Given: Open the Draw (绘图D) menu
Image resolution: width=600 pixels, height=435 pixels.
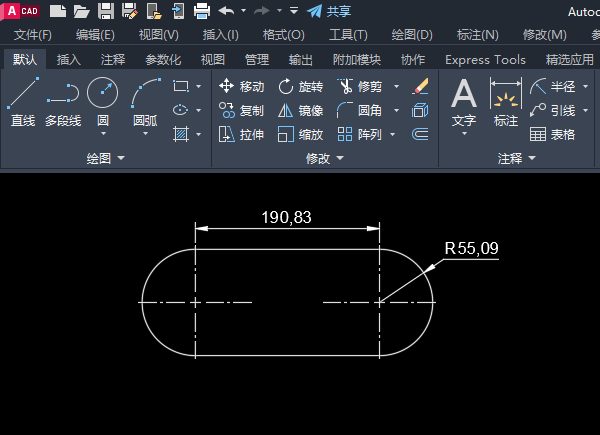Looking at the screenshot, I should pyautogui.click(x=412, y=35).
